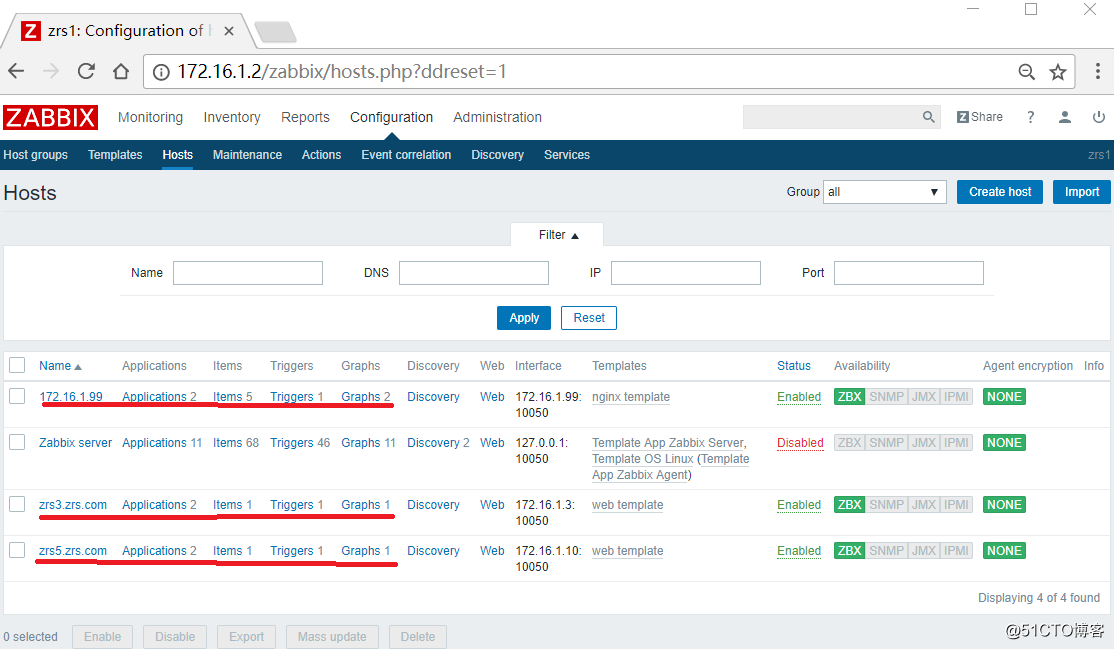1114x649 pixels.
Task: Open the user profile icon
Action: [1064, 117]
